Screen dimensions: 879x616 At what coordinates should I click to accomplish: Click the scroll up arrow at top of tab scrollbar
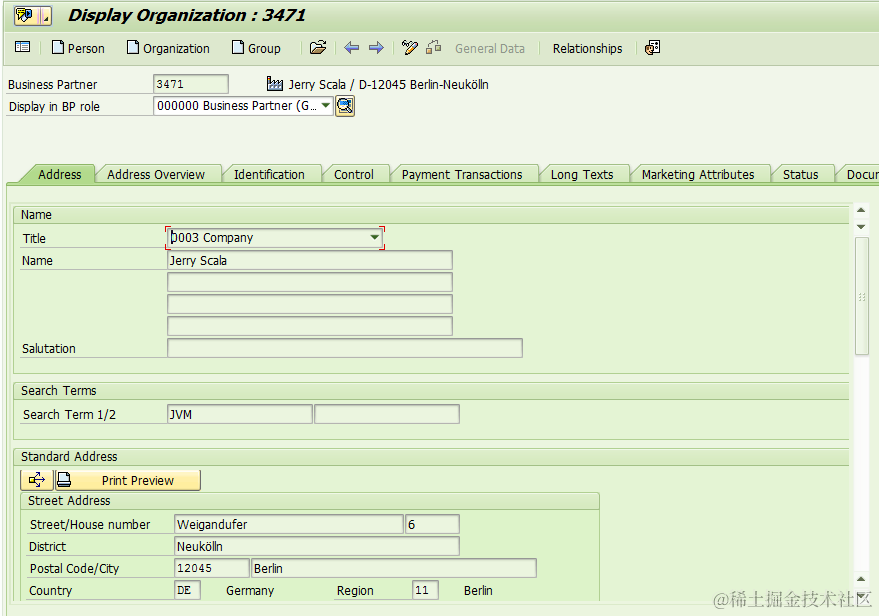tap(861, 210)
